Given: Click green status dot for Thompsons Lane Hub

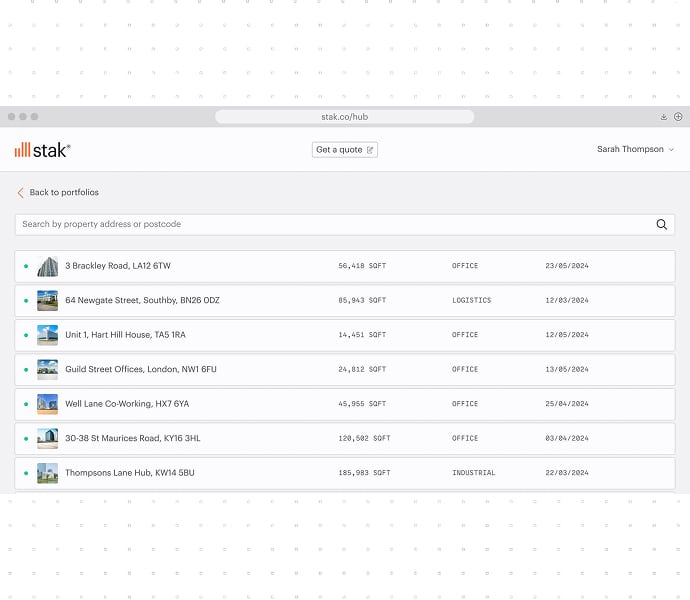Looking at the screenshot, I should [26, 473].
